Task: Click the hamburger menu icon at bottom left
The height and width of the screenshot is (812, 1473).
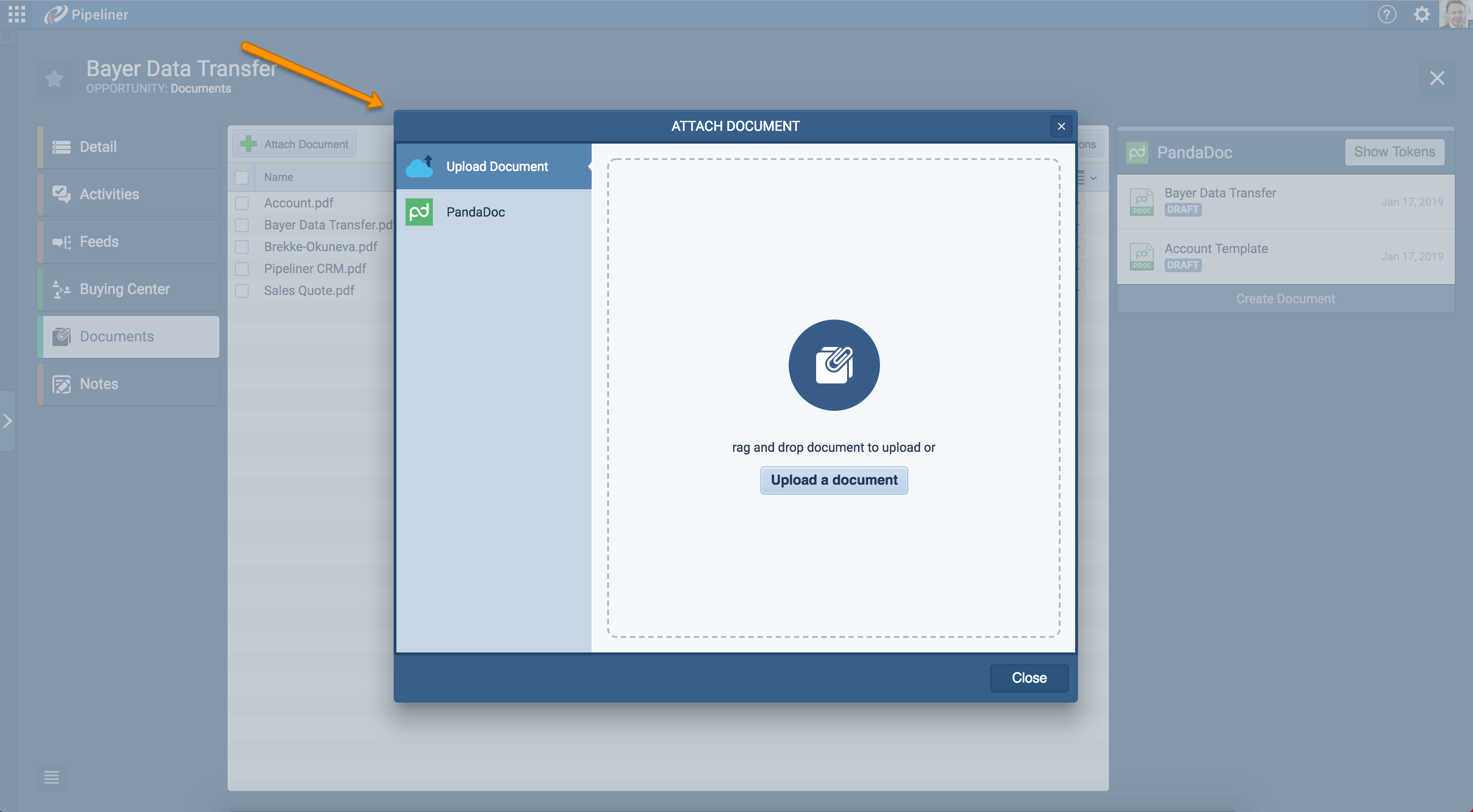Action: pyautogui.click(x=52, y=777)
